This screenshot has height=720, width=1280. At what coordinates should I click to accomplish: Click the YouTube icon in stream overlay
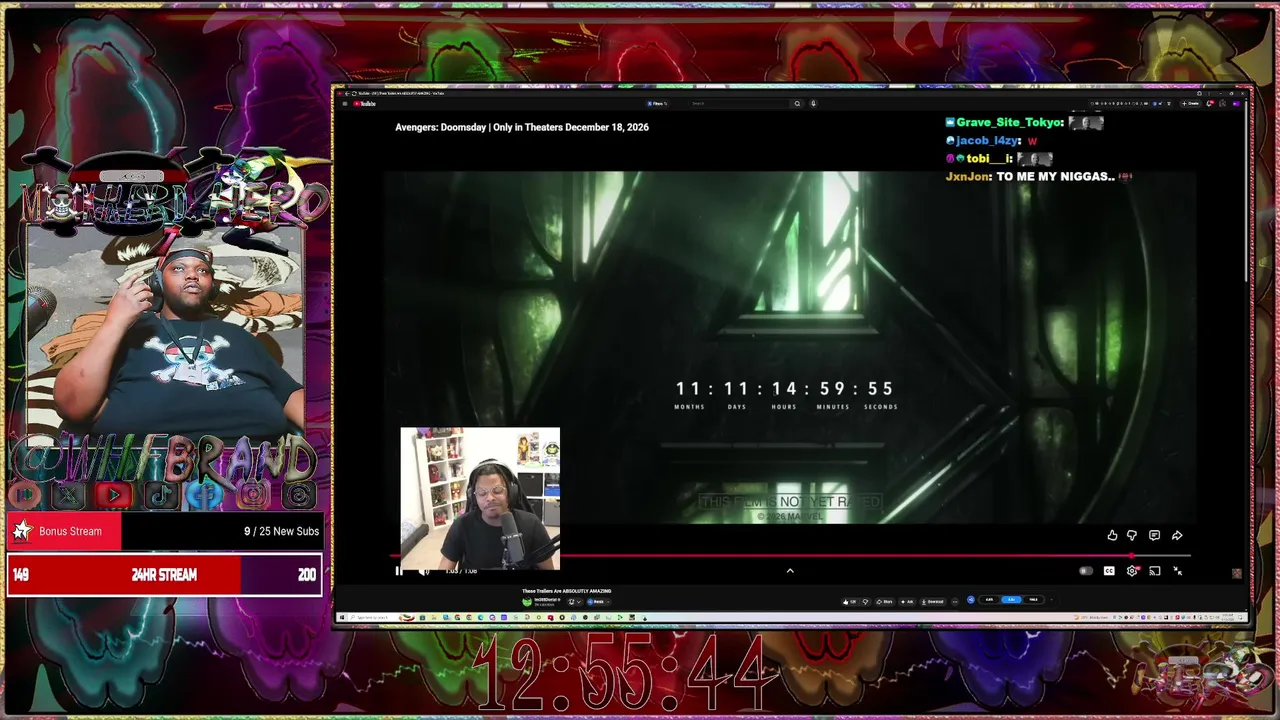click(x=114, y=494)
